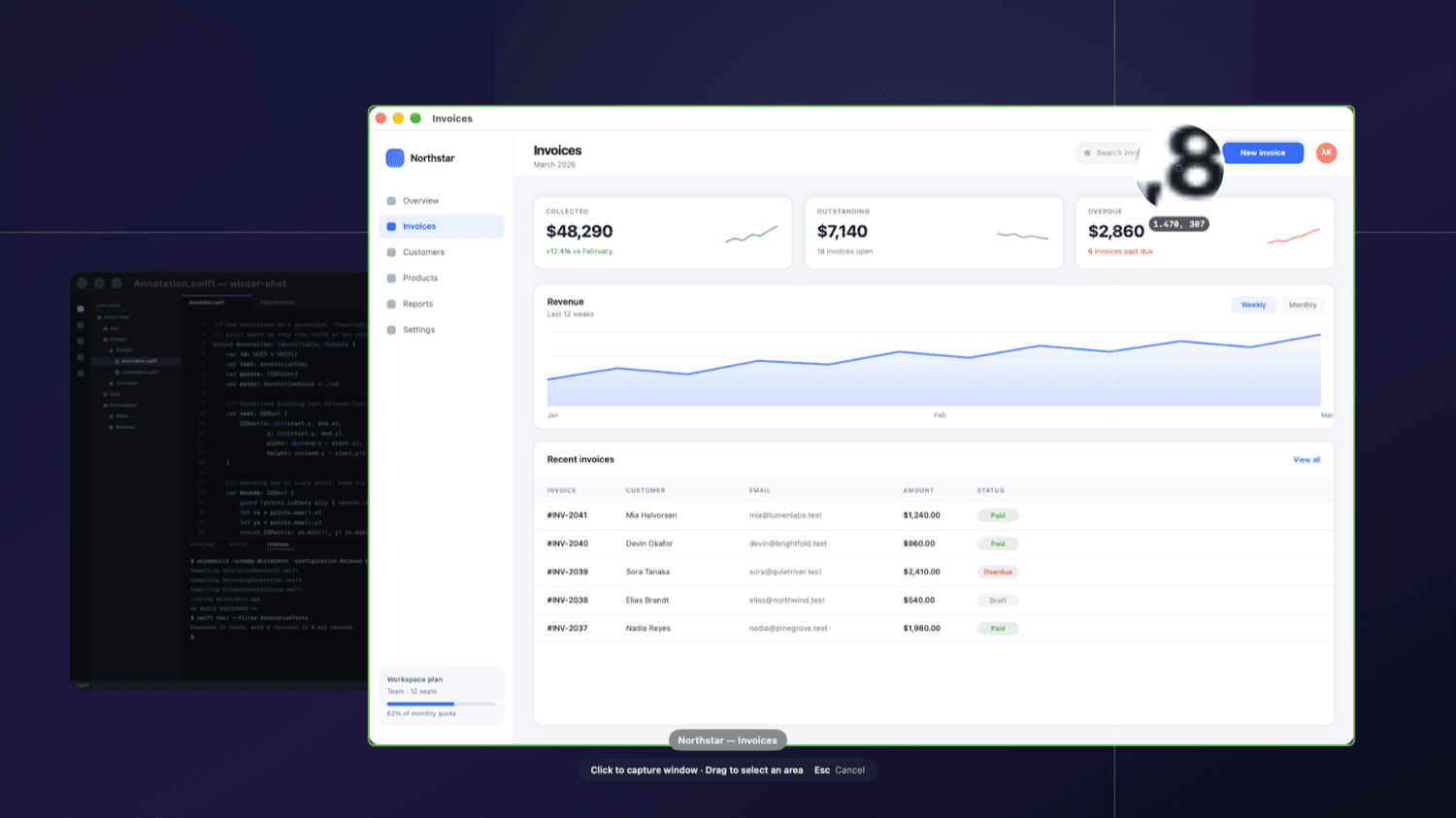The width and height of the screenshot is (1456, 818).
Task: Expand Presentation folder in the code editor explorer
Action: [x=120, y=405]
